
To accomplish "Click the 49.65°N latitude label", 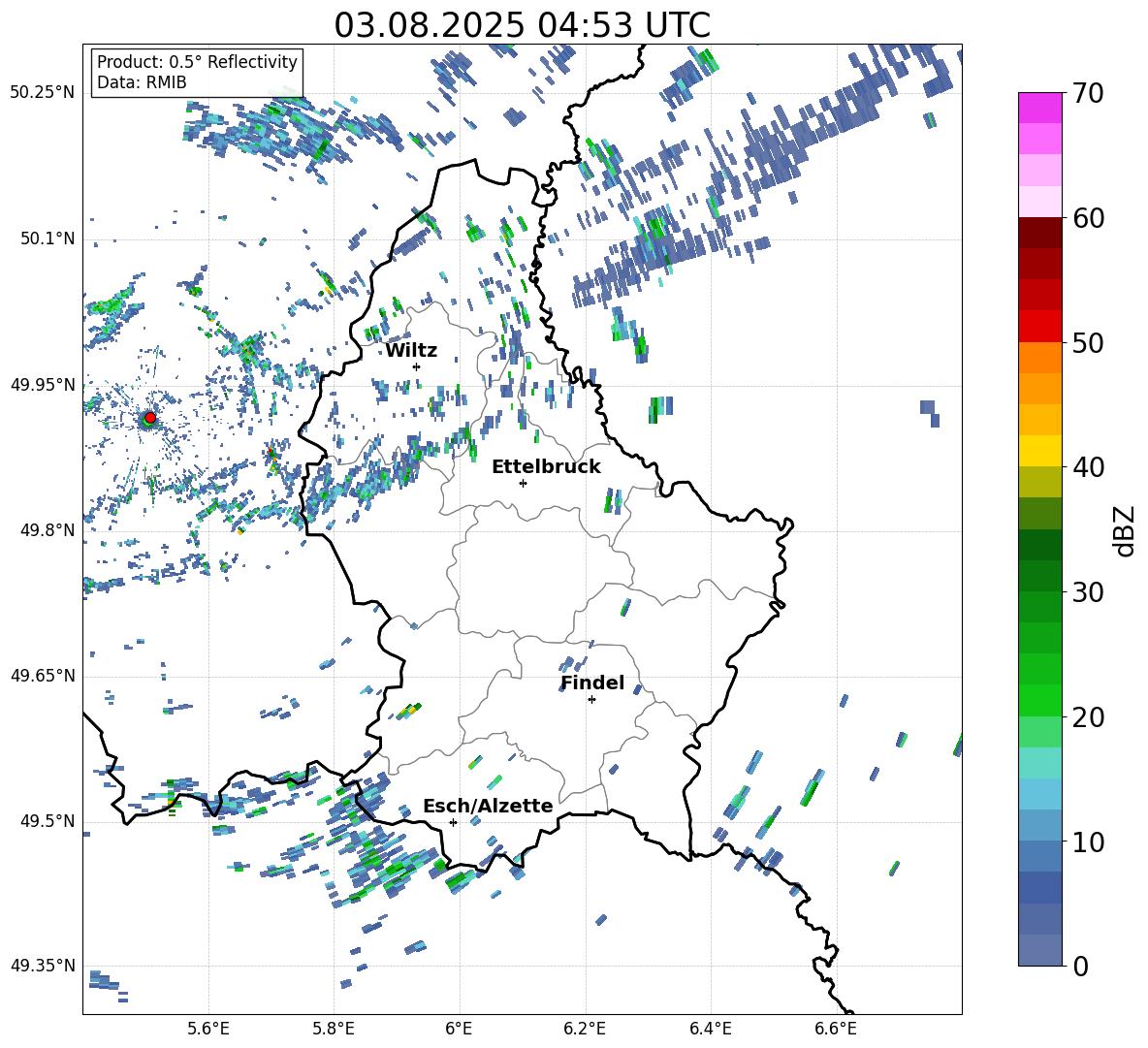I will coord(43,676).
